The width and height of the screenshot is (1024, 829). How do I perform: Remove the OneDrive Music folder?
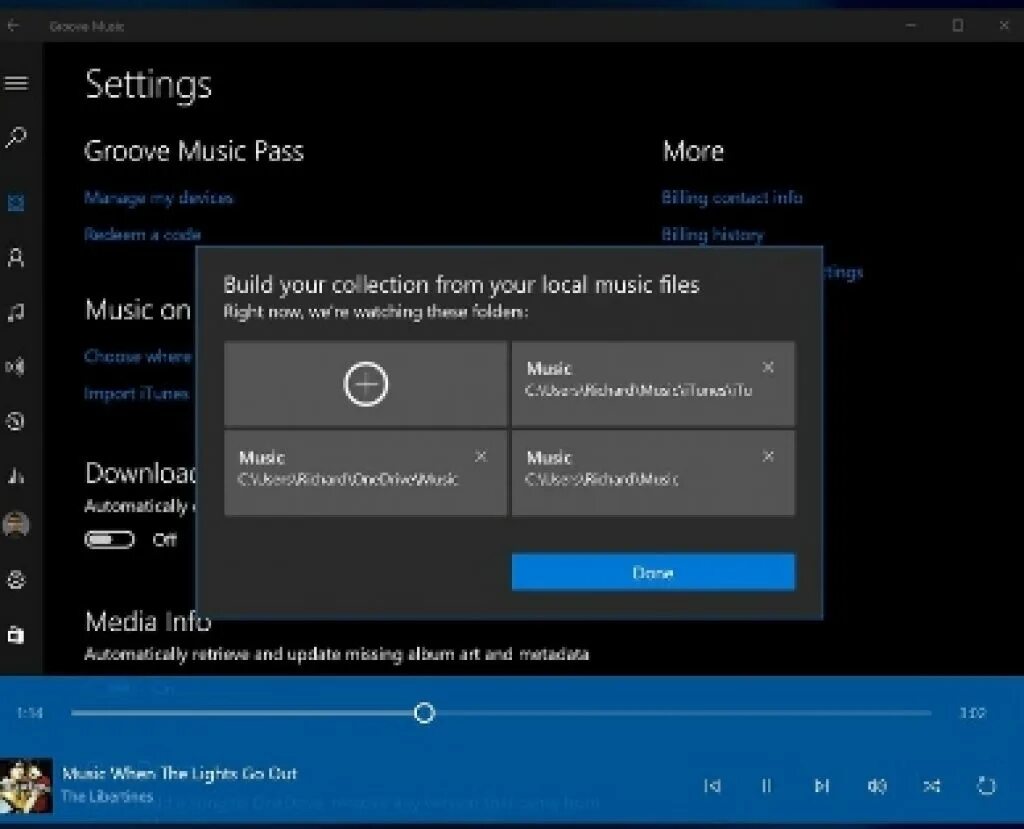[x=481, y=457]
